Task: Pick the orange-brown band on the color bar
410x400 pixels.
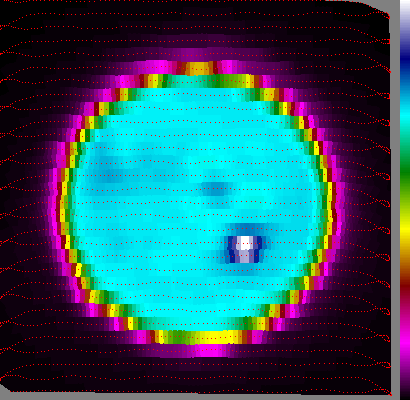Action: (x=405, y=258)
